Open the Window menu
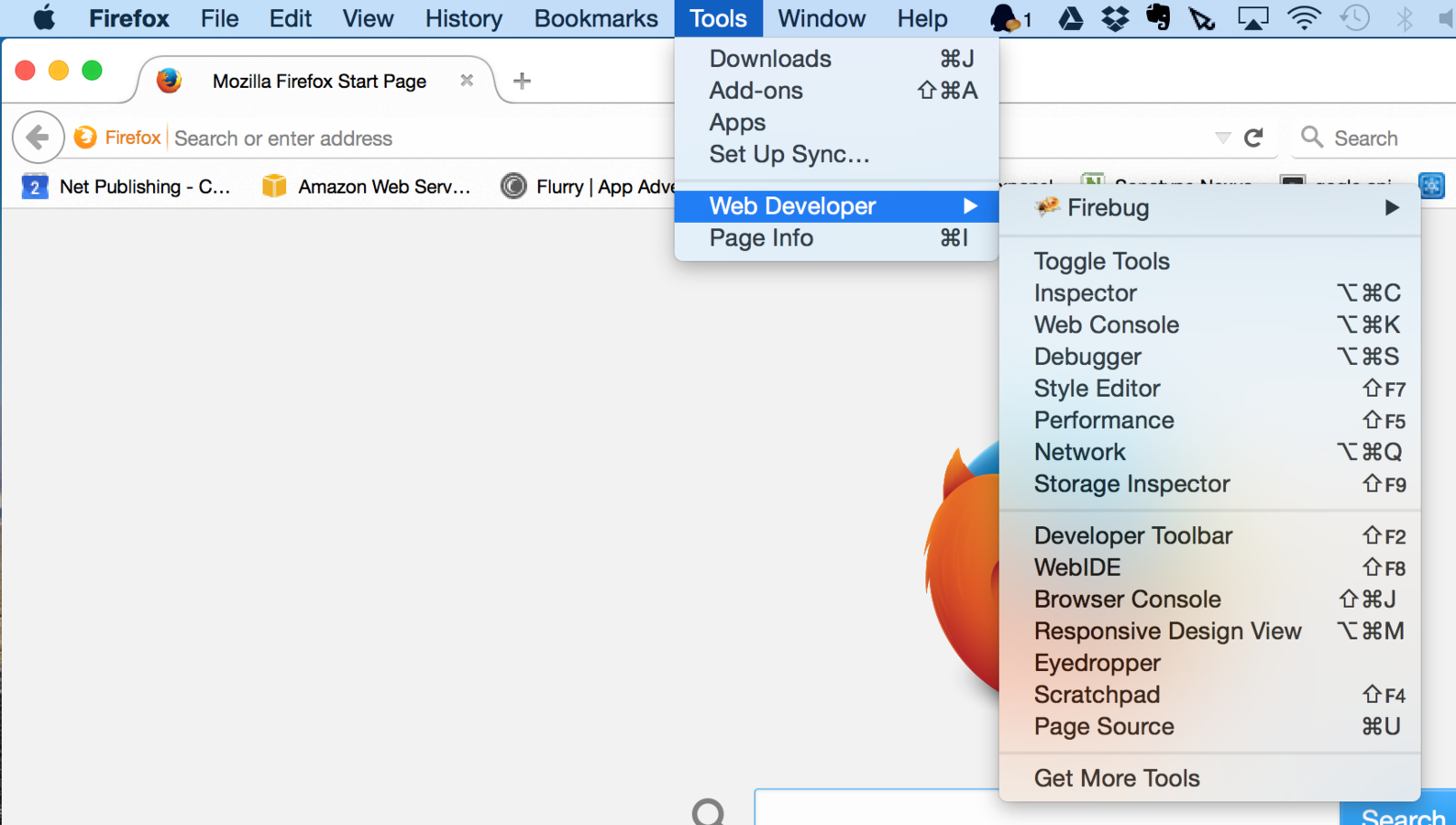1456x825 pixels. click(x=822, y=18)
